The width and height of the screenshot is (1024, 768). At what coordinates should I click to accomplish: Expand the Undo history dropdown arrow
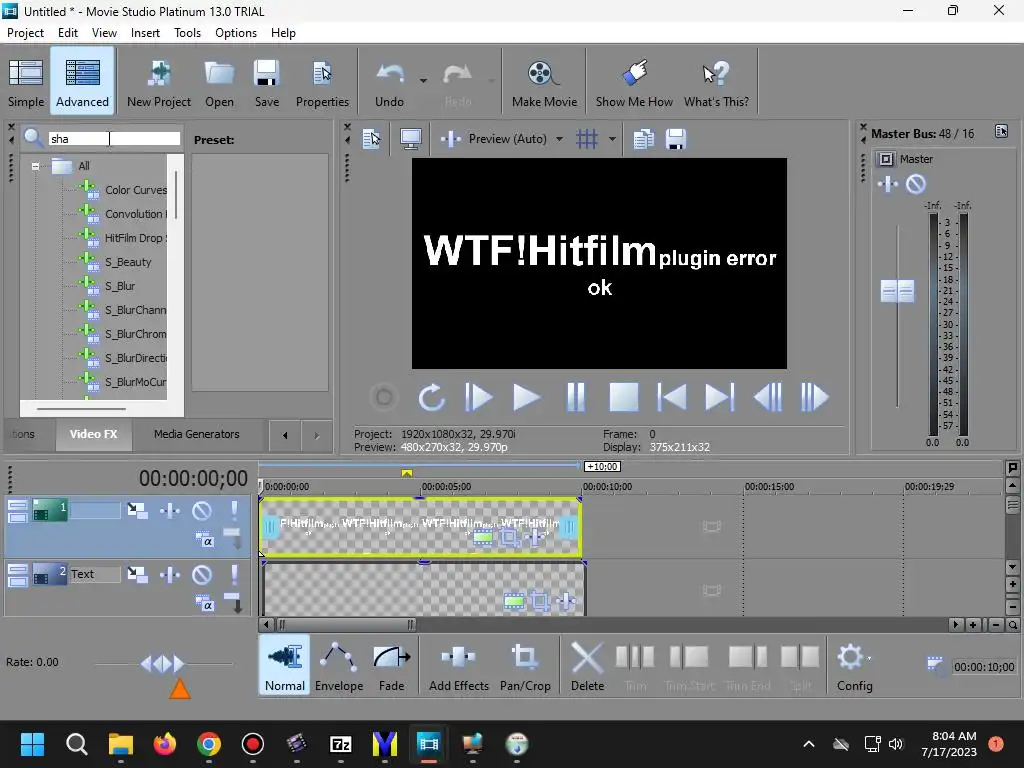[423, 81]
